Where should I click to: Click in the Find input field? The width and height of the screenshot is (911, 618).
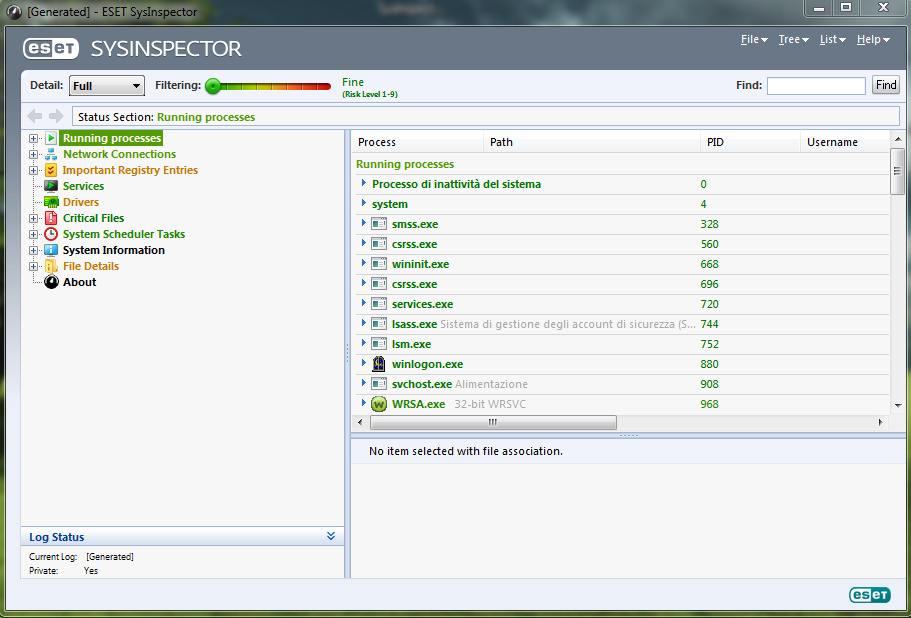(x=816, y=85)
